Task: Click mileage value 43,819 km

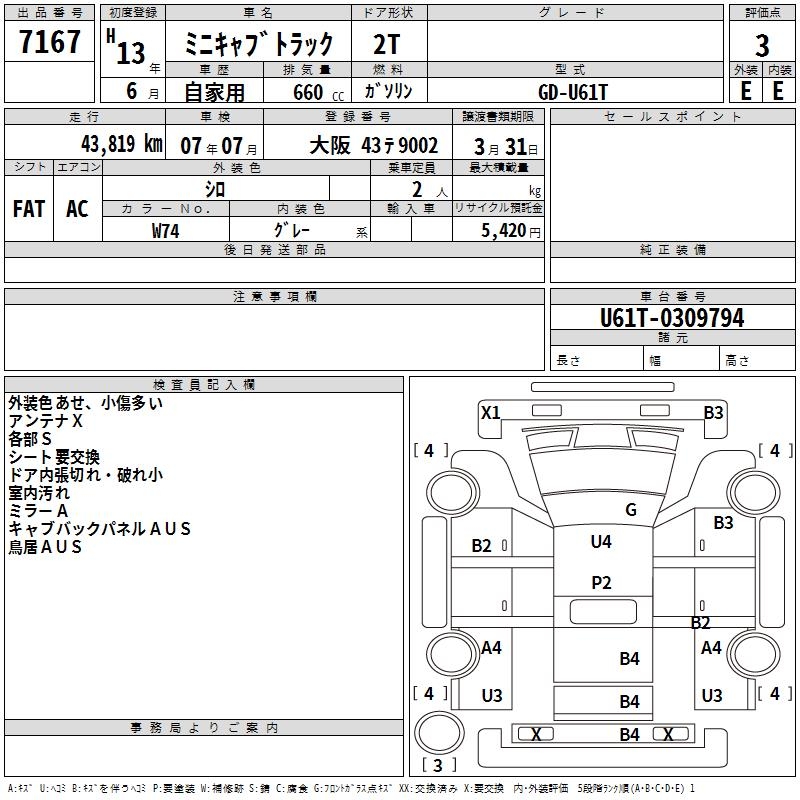Action: [x=121, y=143]
